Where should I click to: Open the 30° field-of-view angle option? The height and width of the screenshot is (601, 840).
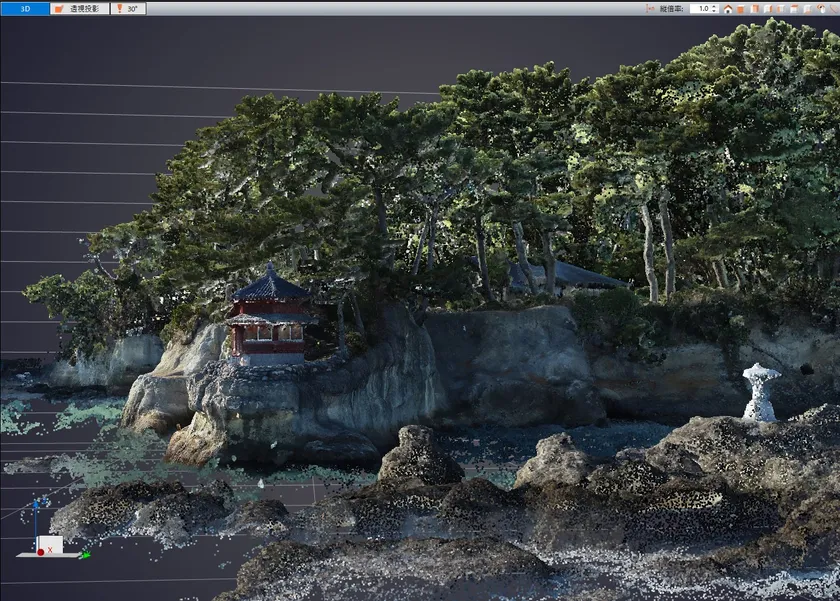[127, 8]
